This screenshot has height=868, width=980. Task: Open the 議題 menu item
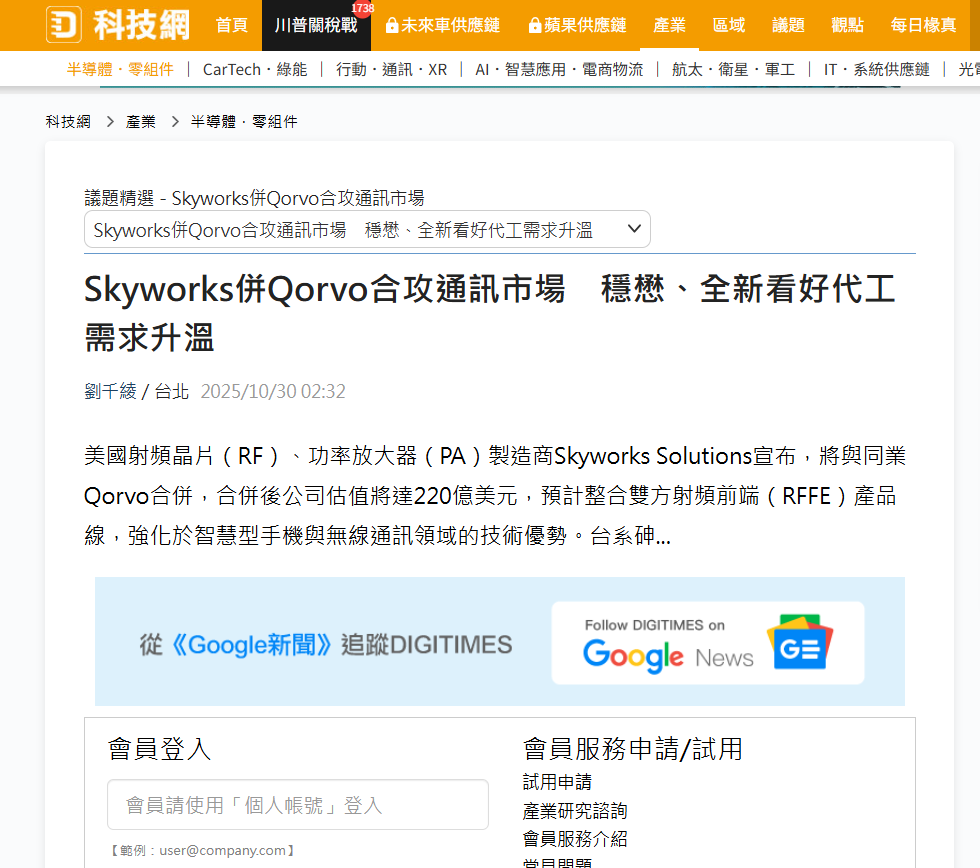(788, 25)
